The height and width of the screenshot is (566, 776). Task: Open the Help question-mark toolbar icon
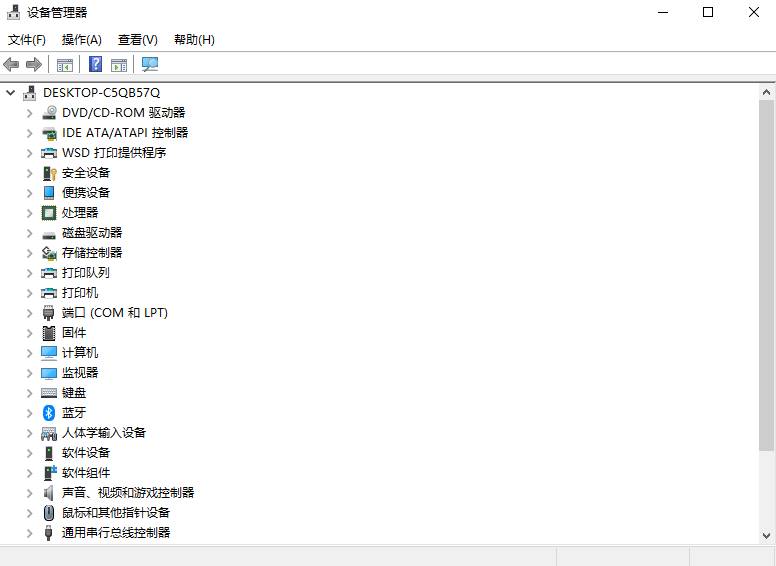click(95, 64)
